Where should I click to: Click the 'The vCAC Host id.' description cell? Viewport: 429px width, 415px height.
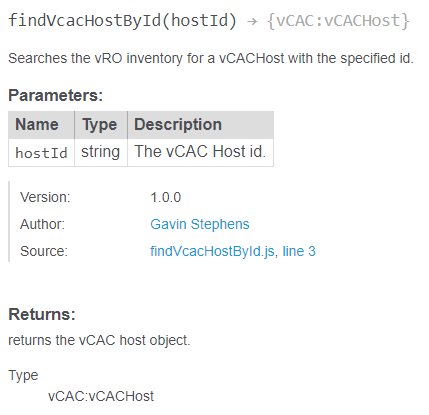[201, 153]
